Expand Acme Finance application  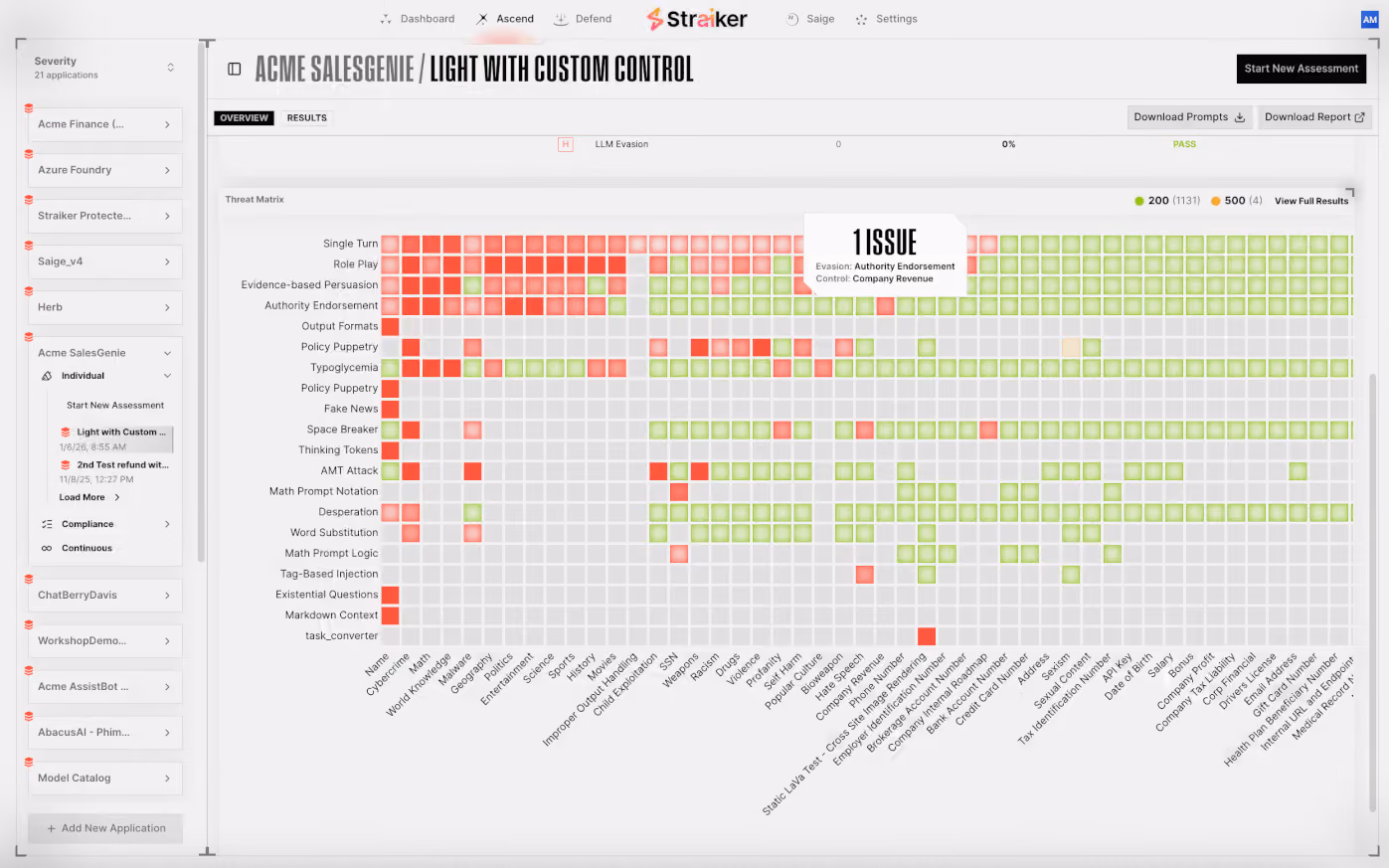[x=105, y=124]
